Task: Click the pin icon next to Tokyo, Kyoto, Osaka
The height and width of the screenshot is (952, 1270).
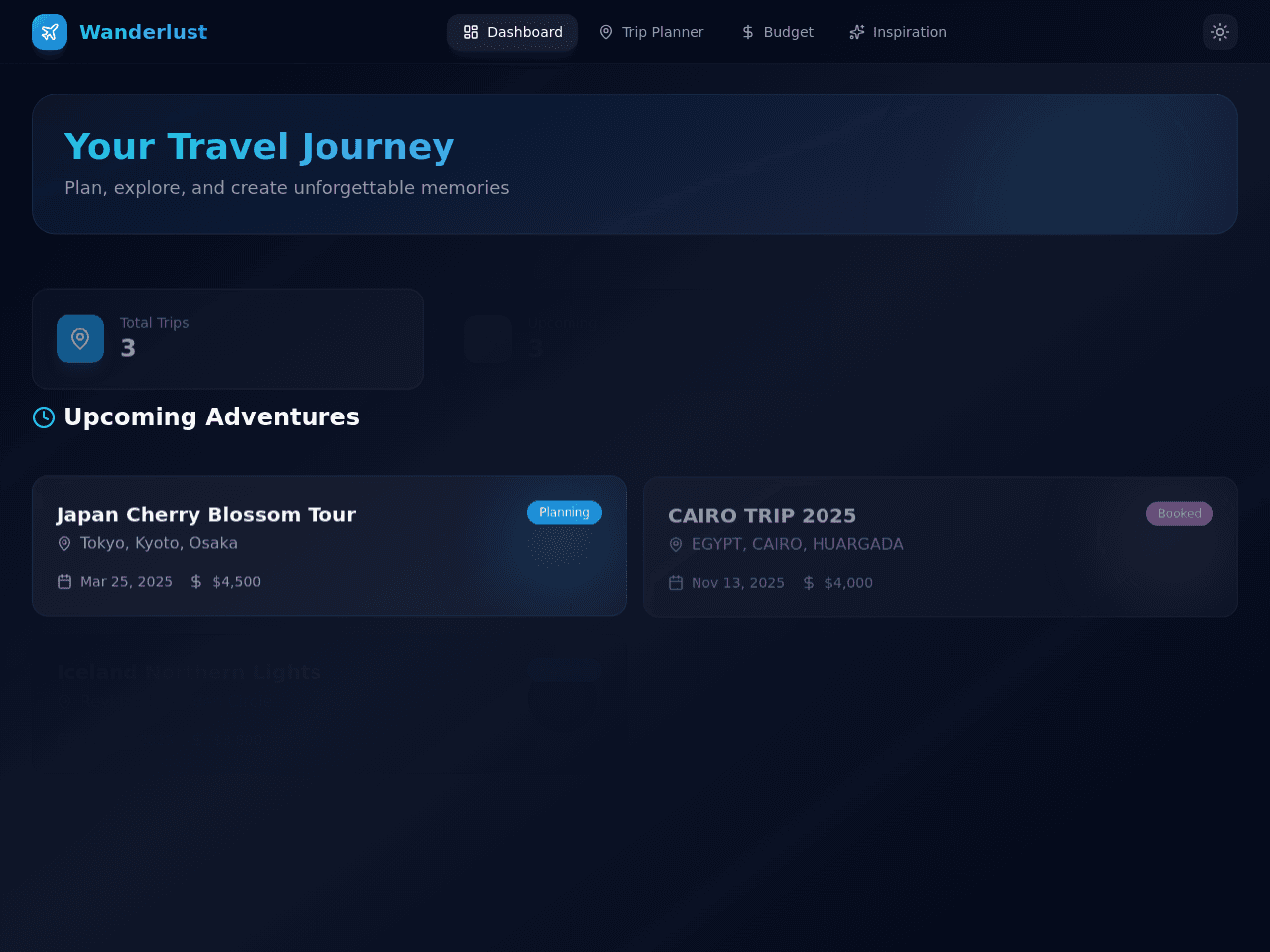Action: 64,543
